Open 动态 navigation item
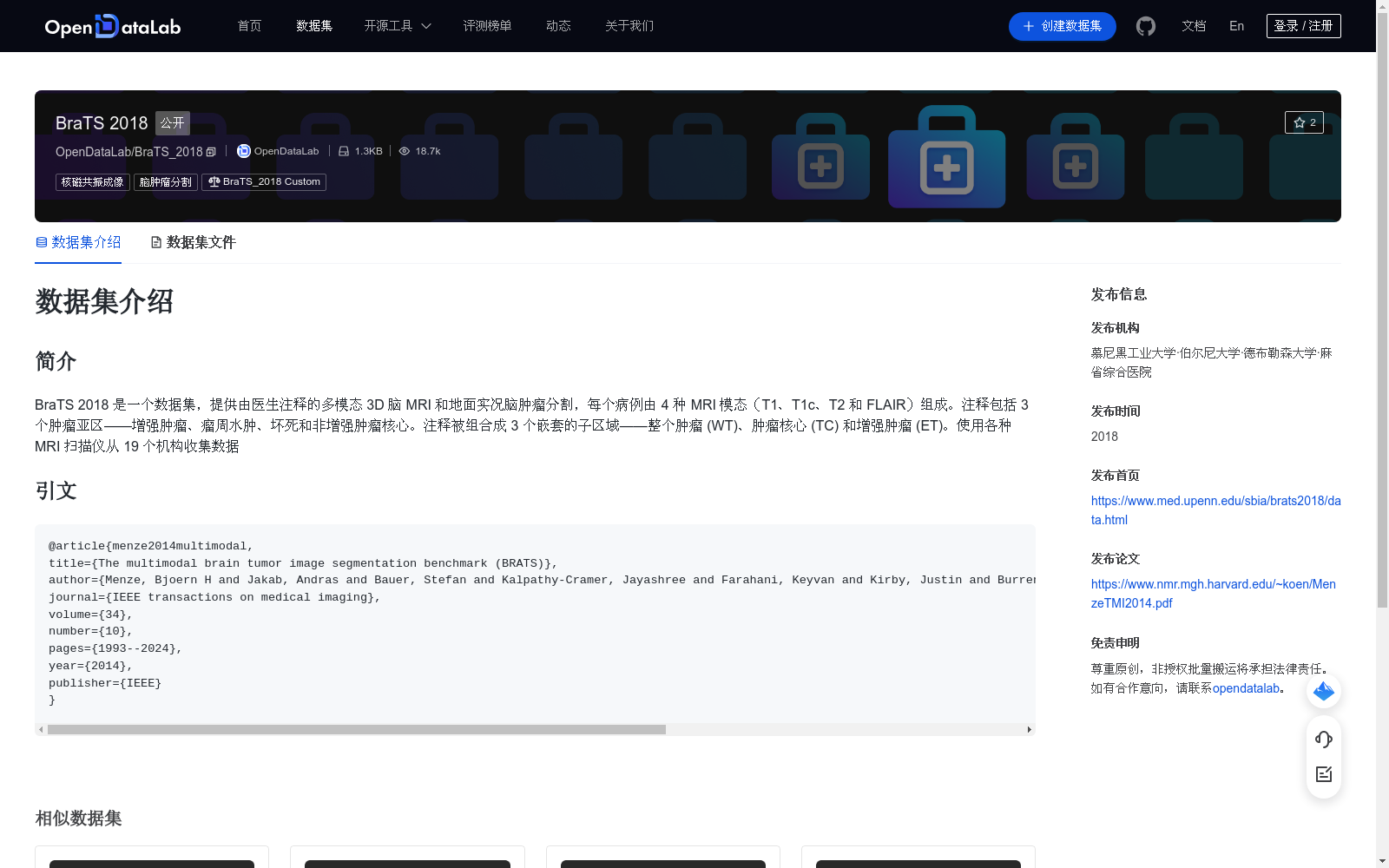 coord(558,26)
